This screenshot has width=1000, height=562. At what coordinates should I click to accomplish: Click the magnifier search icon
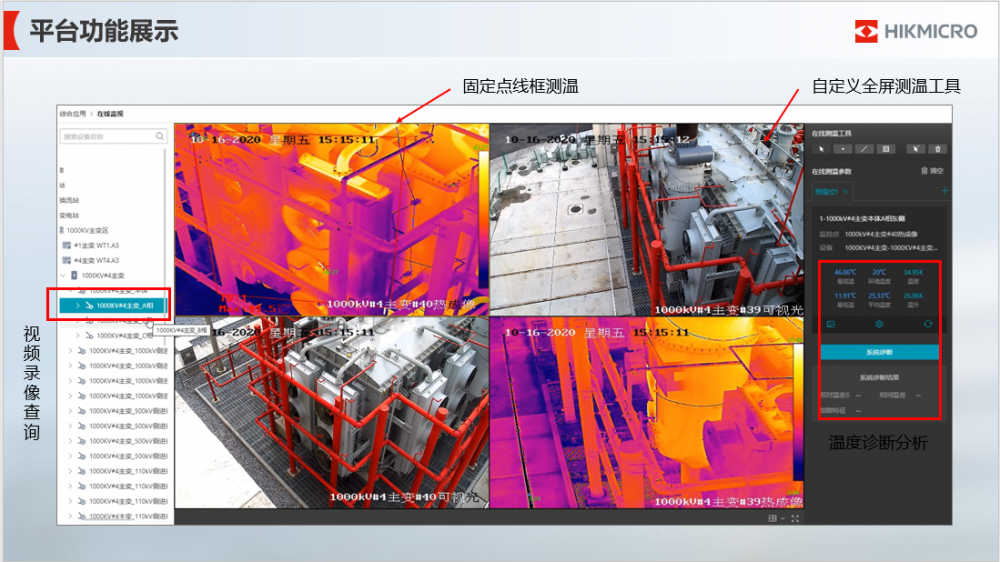click(x=159, y=136)
